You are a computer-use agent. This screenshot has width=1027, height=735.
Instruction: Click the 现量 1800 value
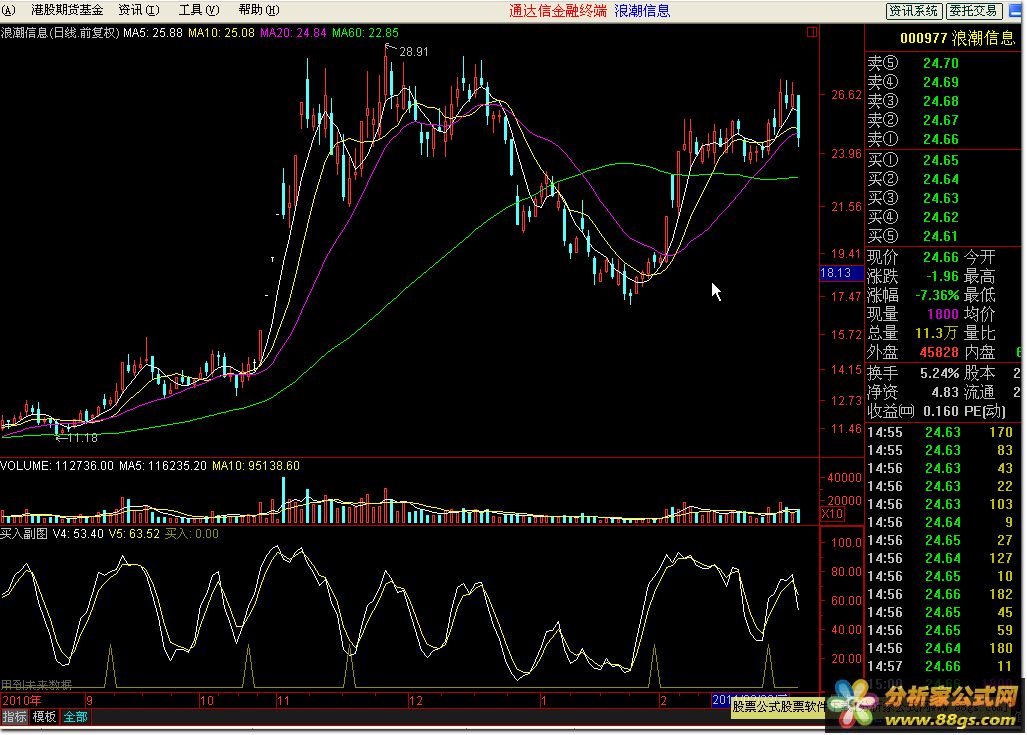pos(943,314)
